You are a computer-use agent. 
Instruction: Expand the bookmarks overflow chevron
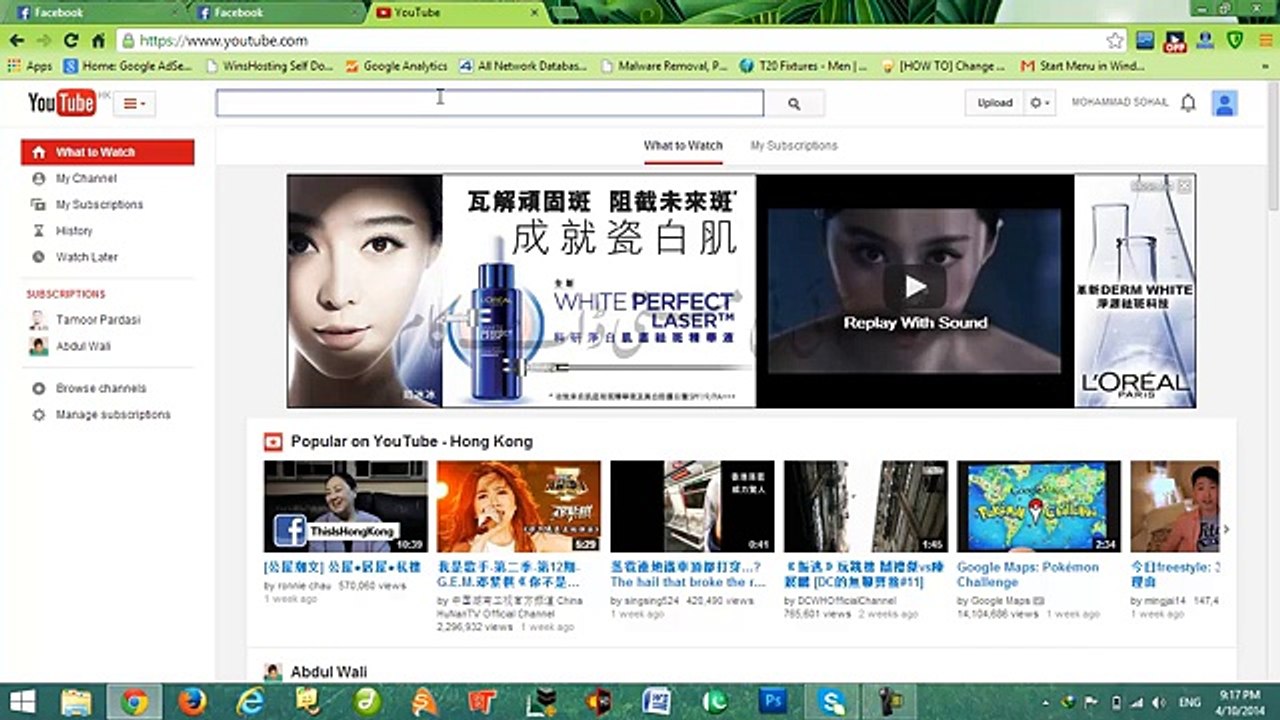click(1265, 66)
